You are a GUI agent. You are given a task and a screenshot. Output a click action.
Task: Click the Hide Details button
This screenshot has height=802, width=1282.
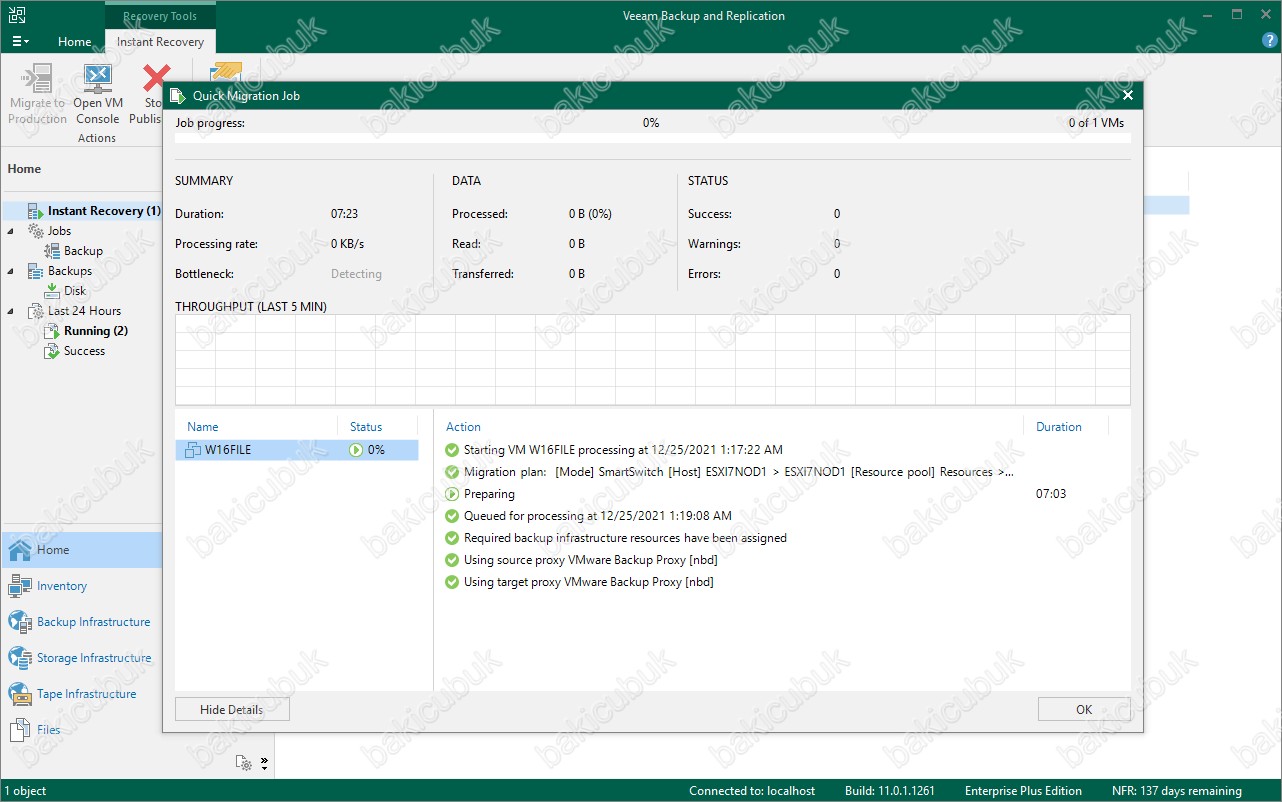tap(232, 709)
